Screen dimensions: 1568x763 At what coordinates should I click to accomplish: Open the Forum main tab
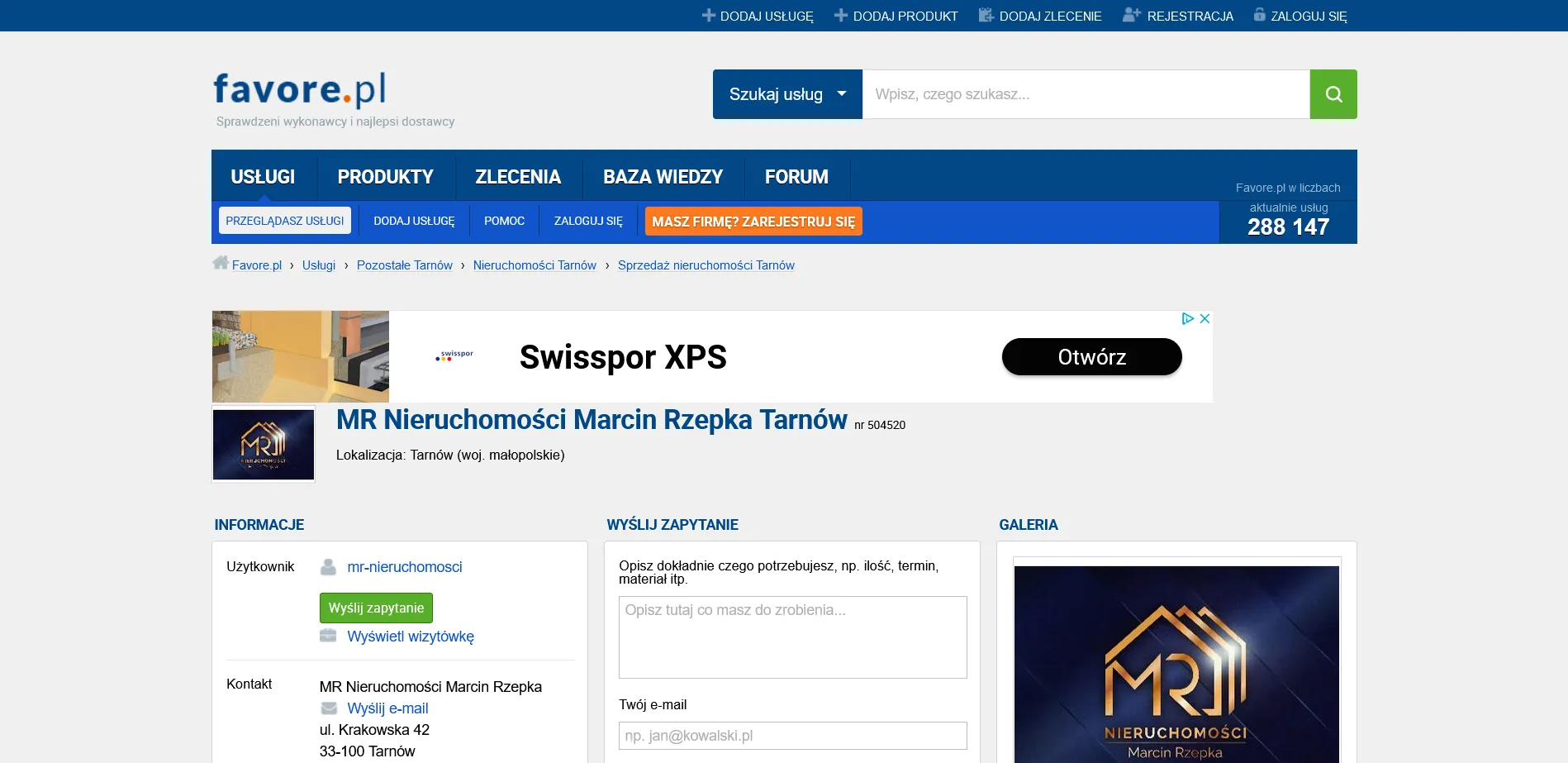[x=796, y=177]
